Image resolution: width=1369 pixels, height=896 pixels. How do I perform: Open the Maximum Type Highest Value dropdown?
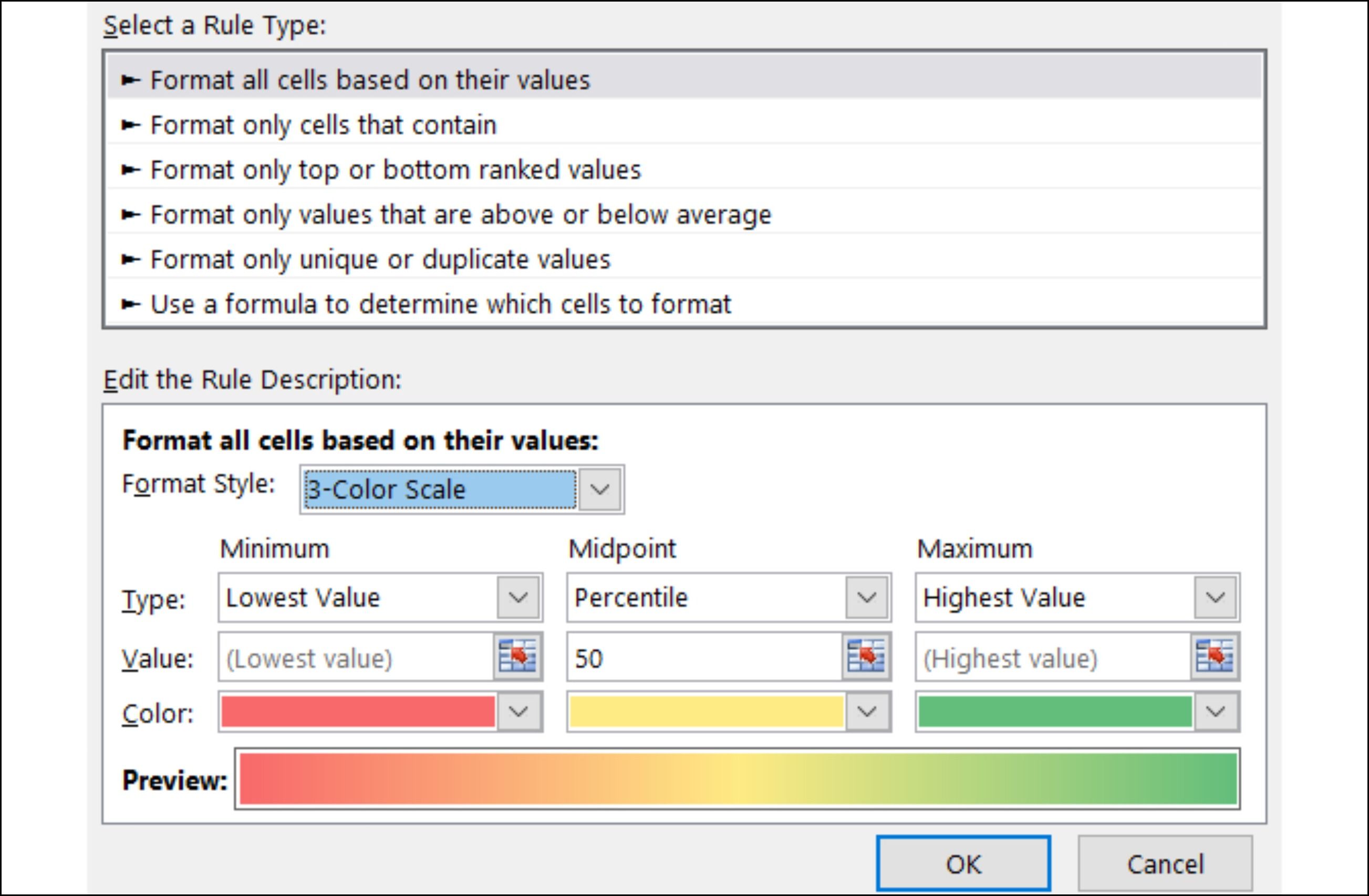[1216, 598]
